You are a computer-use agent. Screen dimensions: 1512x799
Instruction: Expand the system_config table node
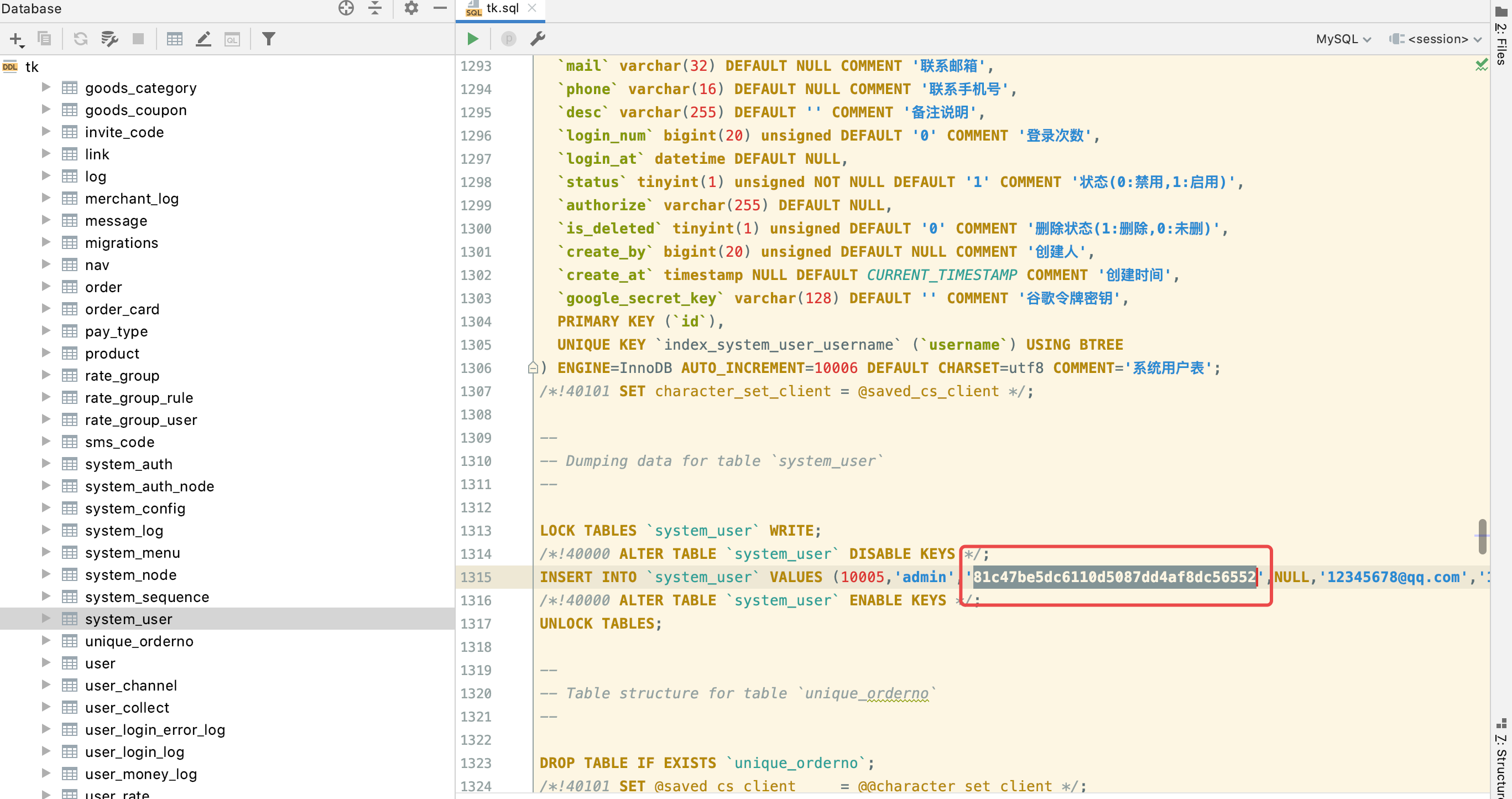click(46, 508)
